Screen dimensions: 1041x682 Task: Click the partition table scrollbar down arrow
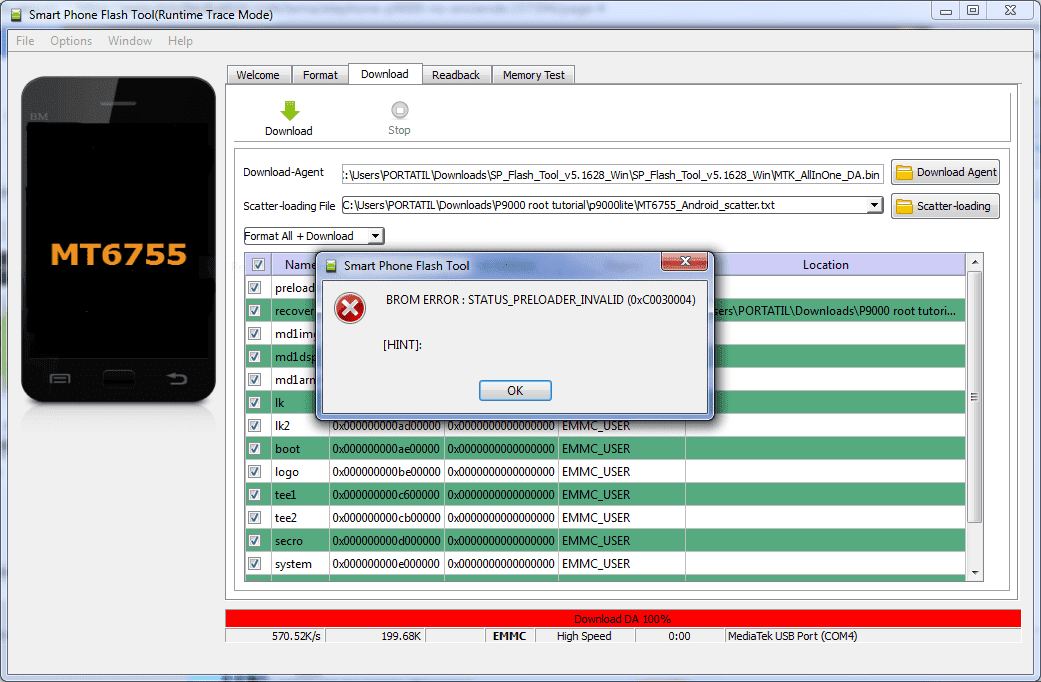point(975,572)
